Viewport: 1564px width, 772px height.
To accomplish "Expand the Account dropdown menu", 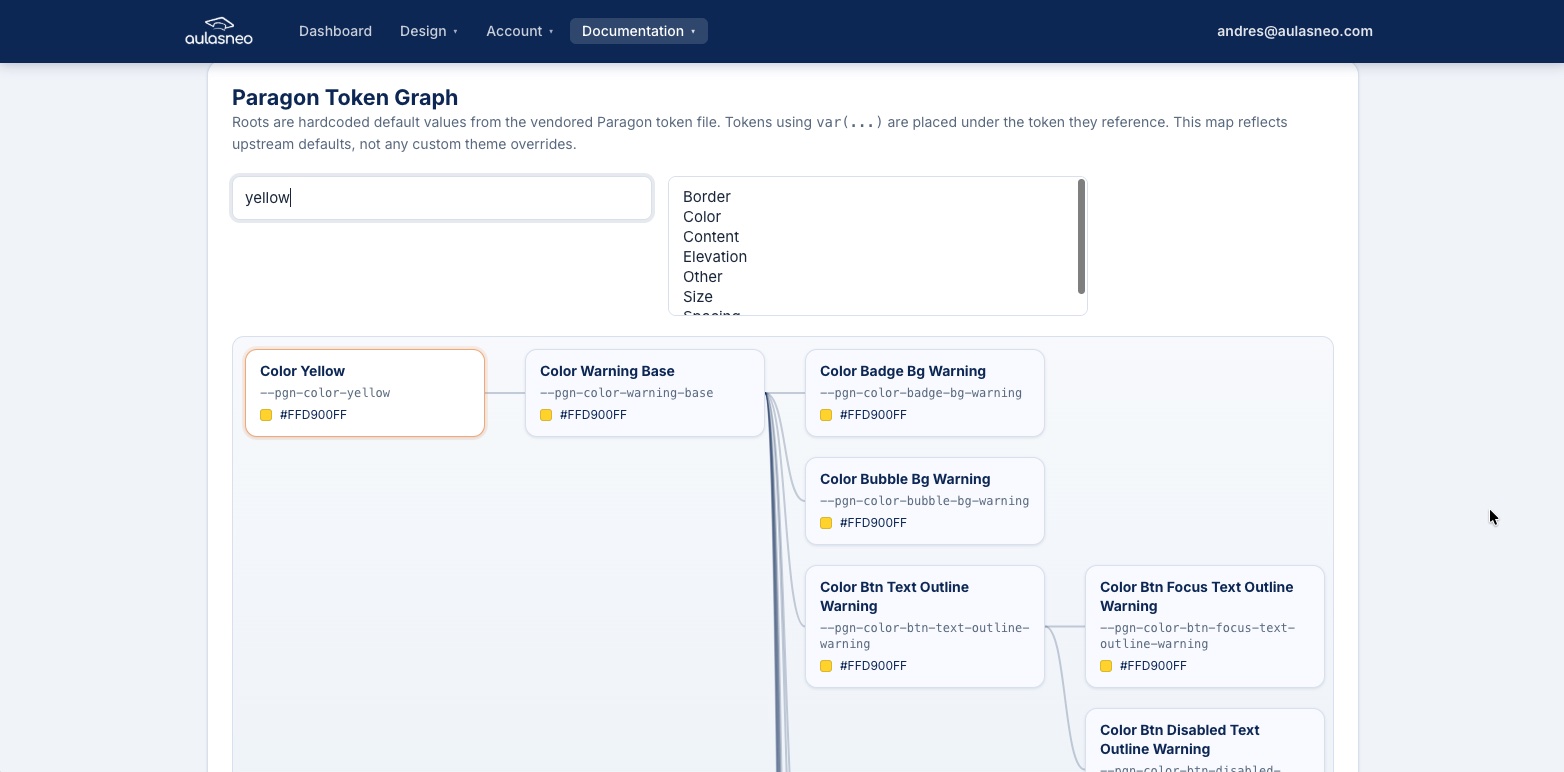I will tap(519, 31).
